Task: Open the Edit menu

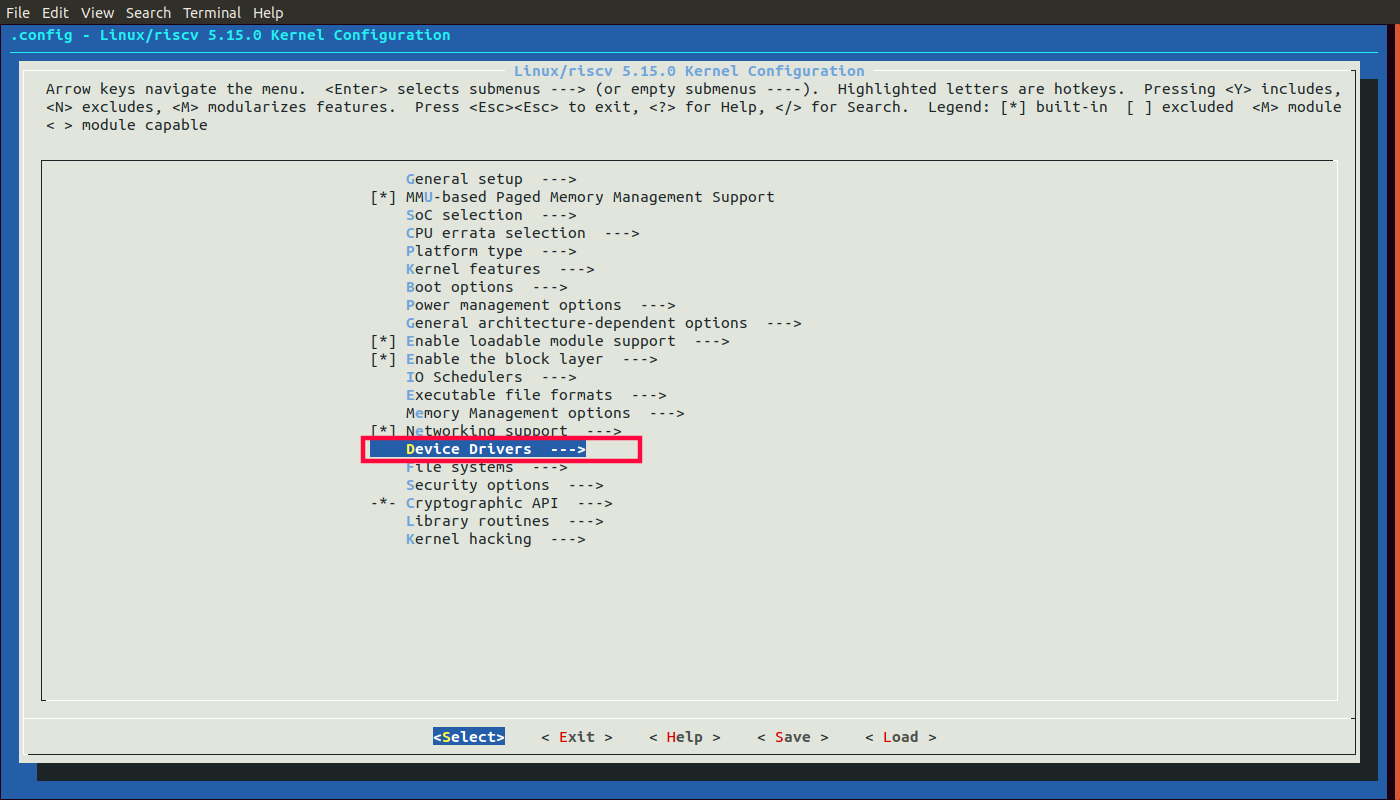Action: pyautogui.click(x=55, y=13)
